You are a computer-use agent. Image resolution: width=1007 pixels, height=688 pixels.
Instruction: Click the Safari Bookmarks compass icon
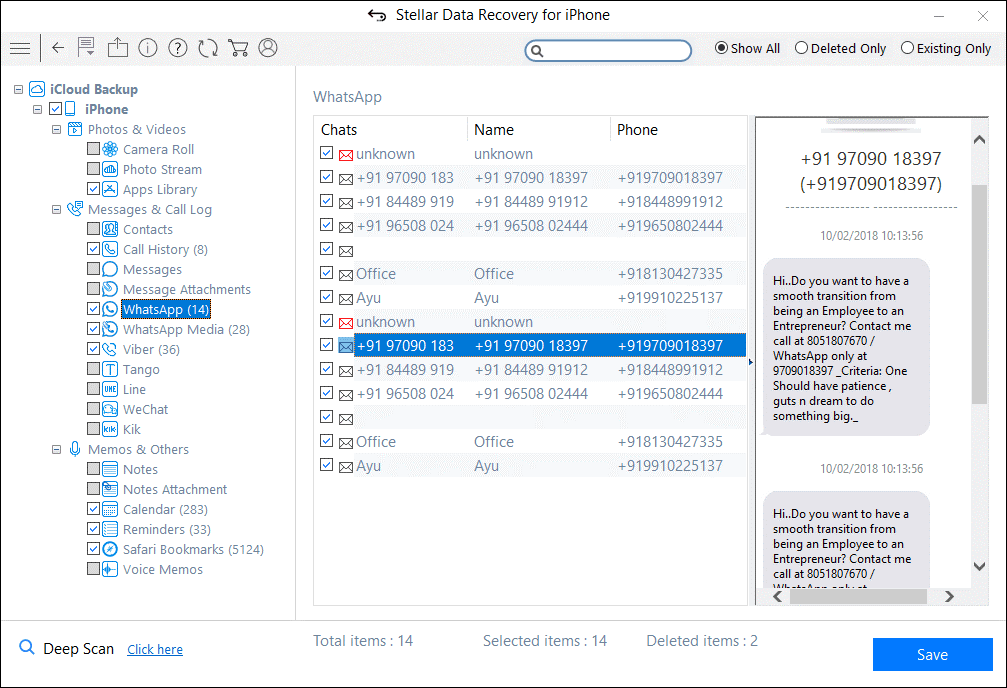pos(110,549)
